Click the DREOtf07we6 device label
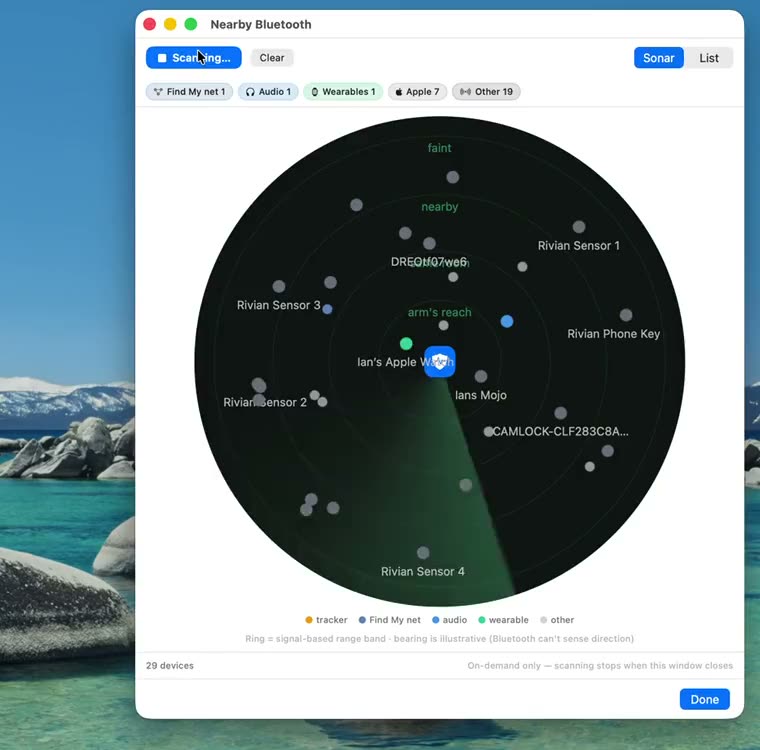The image size is (760, 750). pos(428,262)
